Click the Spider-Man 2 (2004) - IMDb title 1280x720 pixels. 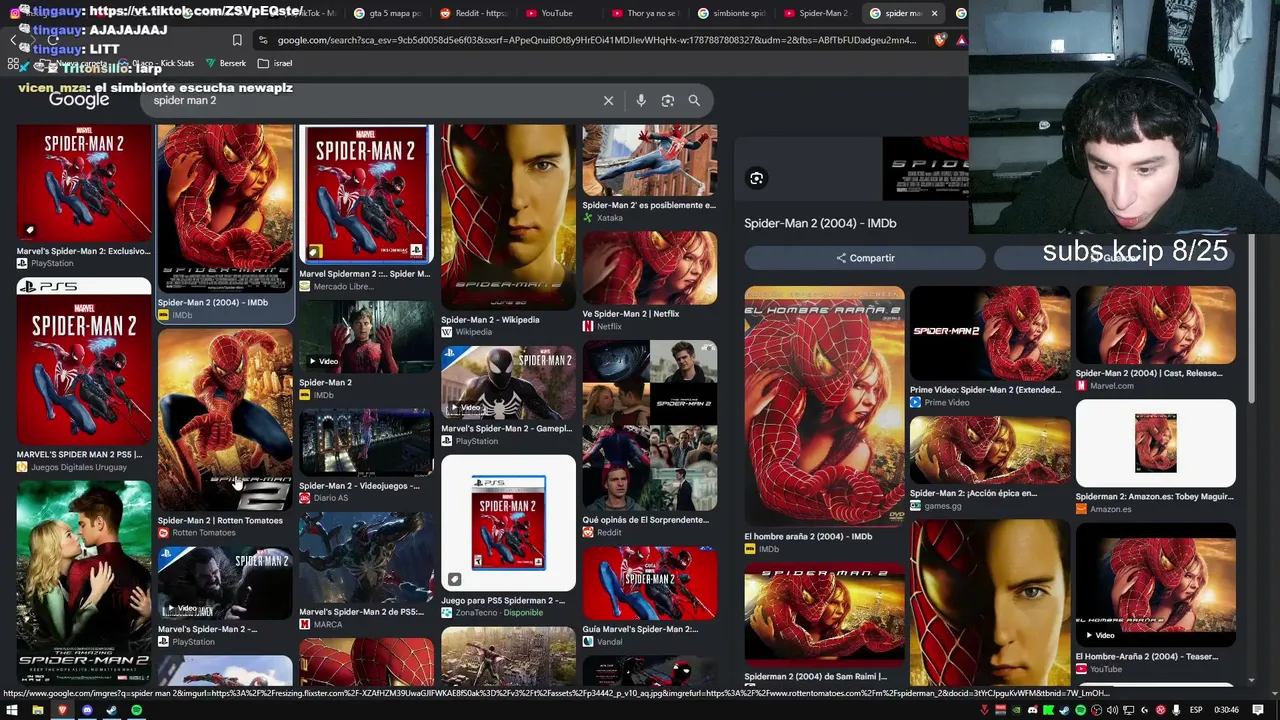[x=820, y=223]
